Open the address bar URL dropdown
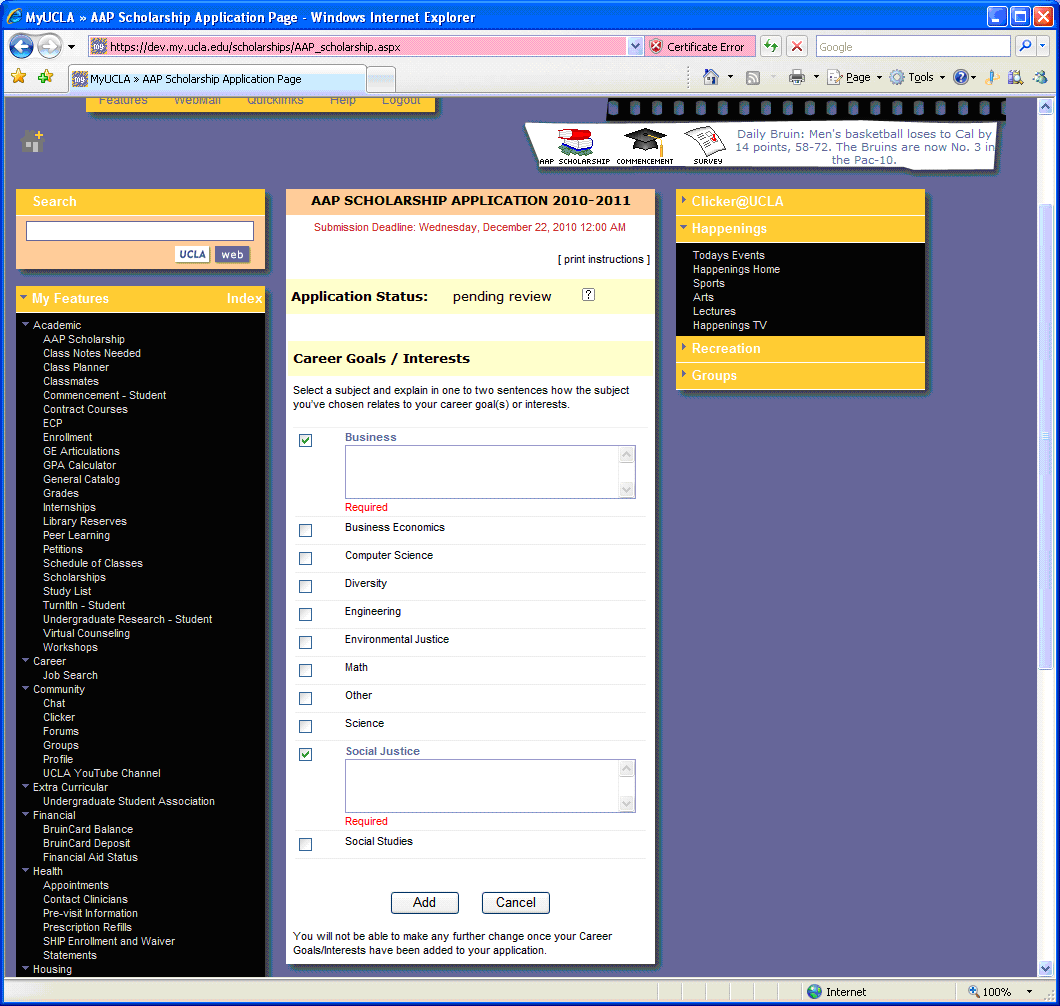This screenshot has width=1060, height=1006. pos(635,46)
